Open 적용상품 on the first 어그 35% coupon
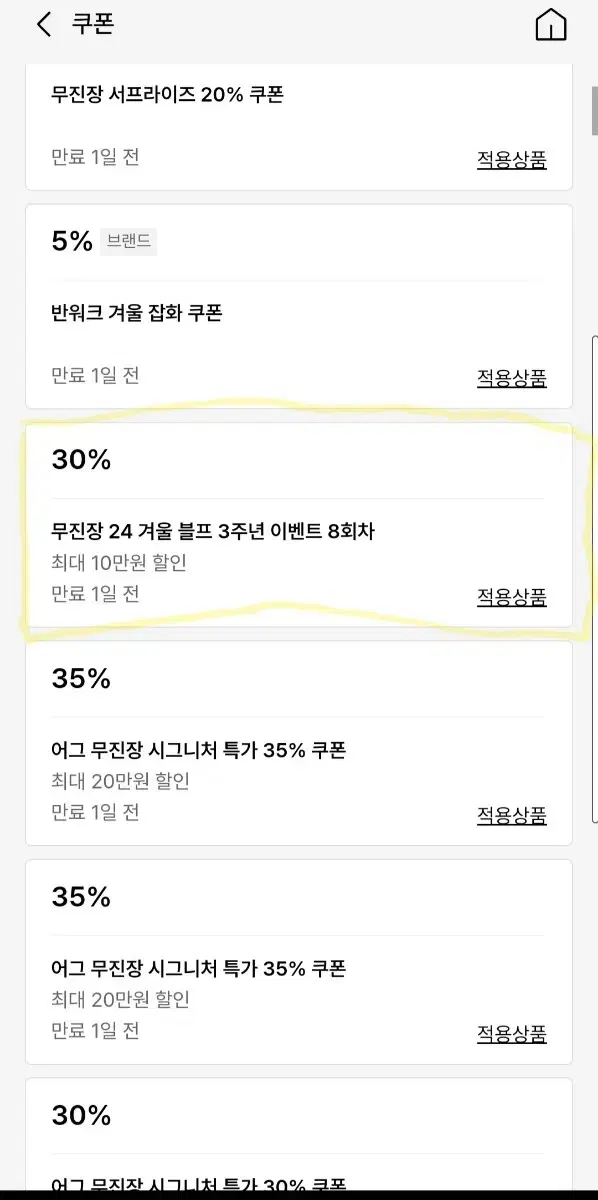This screenshot has height=1200, width=598. [x=511, y=814]
